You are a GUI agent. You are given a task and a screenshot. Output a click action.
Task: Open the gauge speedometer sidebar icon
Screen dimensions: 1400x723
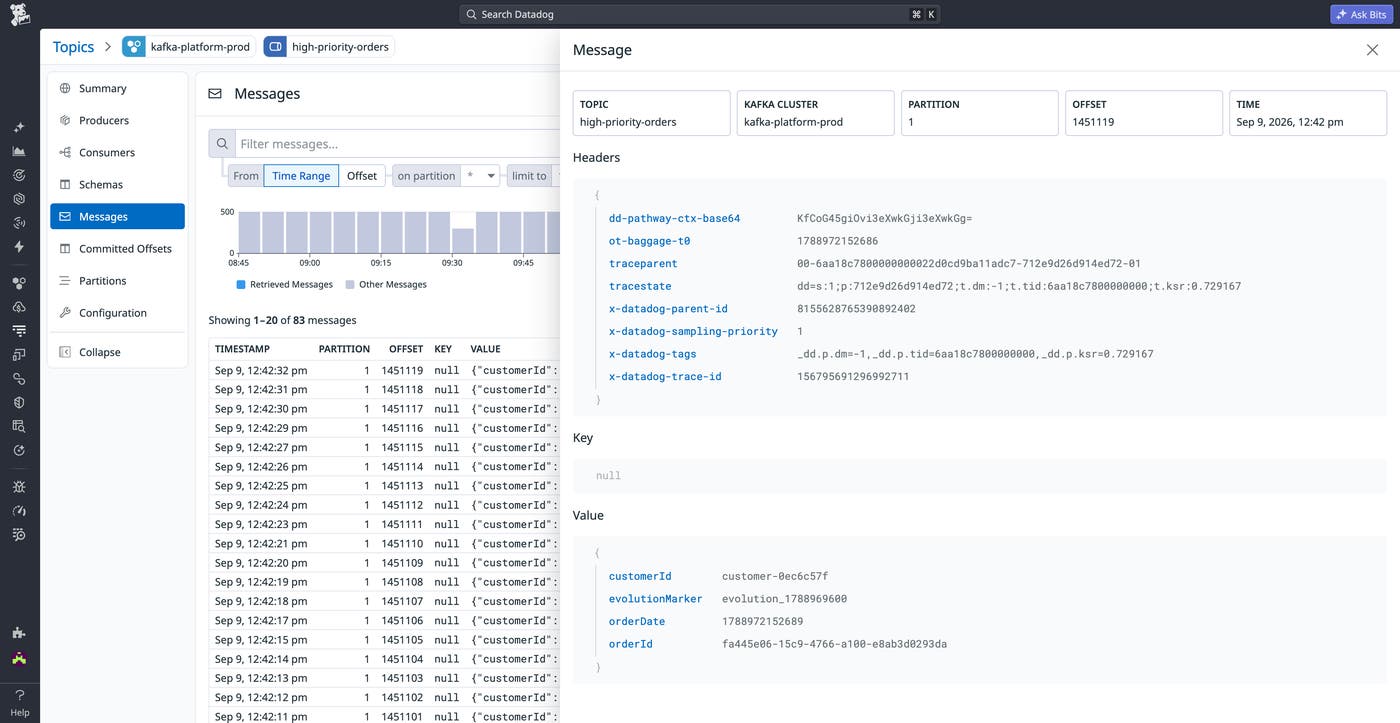tap(19, 511)
